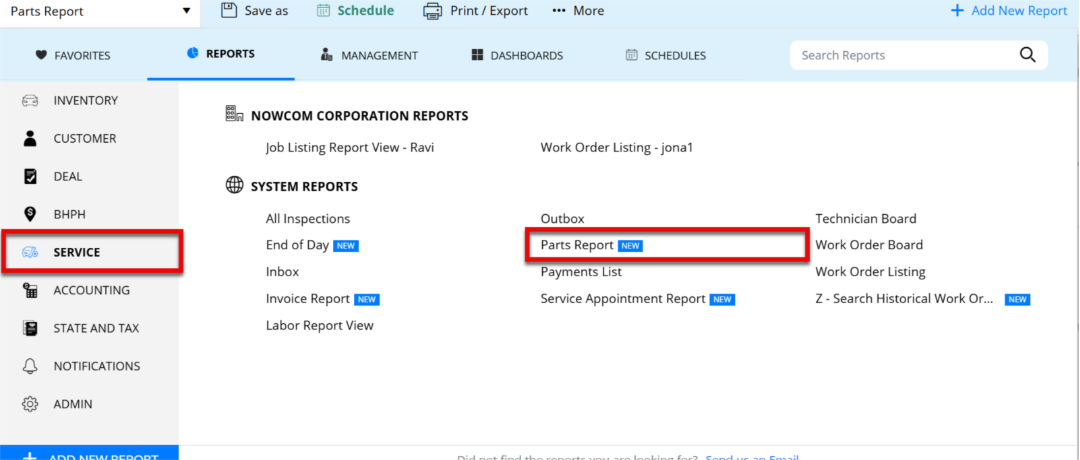Click the Admin gear icon
This screenshot has height=460, width=1080.
[30, 404]
